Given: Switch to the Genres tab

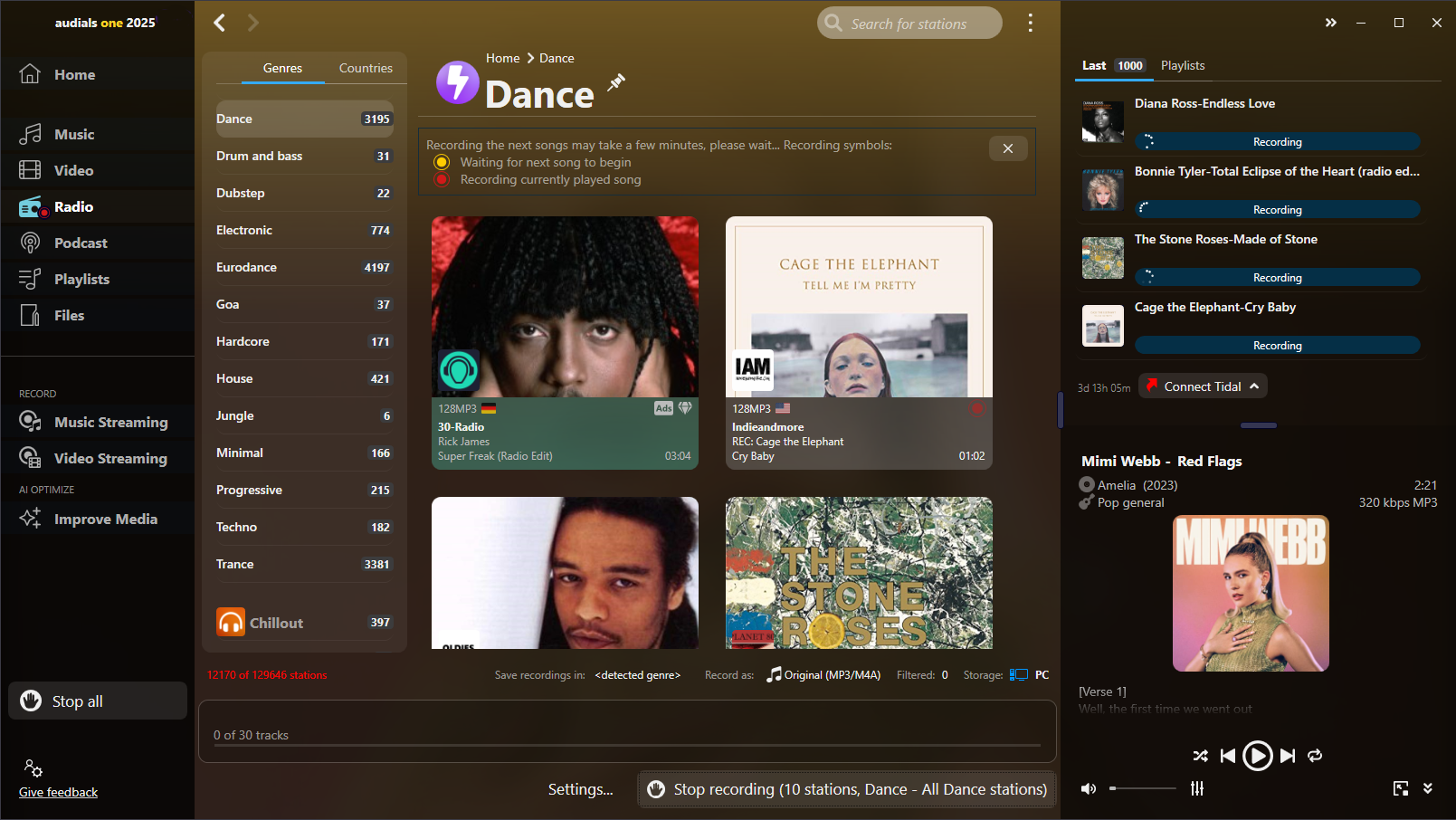Looking at the screenshot, I should [282, 68].
